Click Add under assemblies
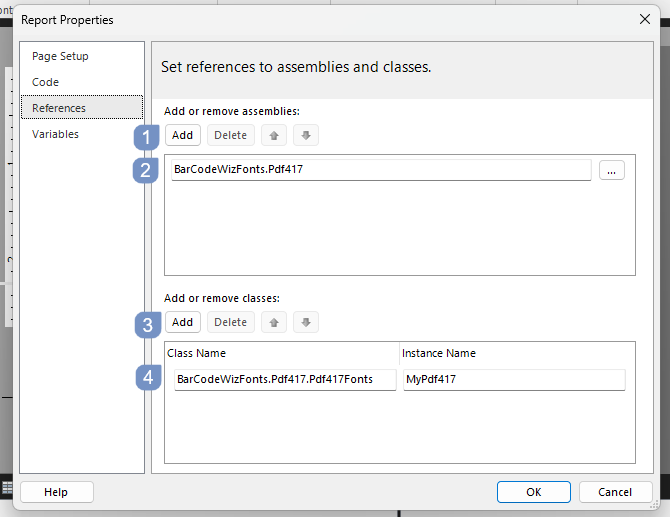Screen dimensions: 670x517 [182, 135]
